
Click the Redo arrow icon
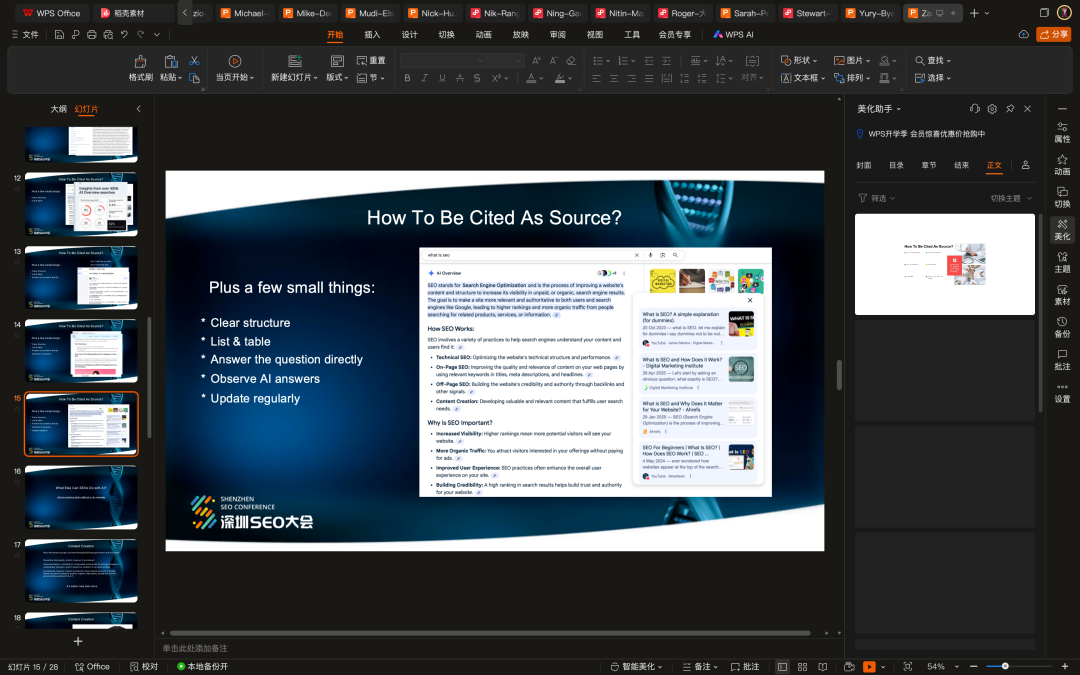point(141,34)
